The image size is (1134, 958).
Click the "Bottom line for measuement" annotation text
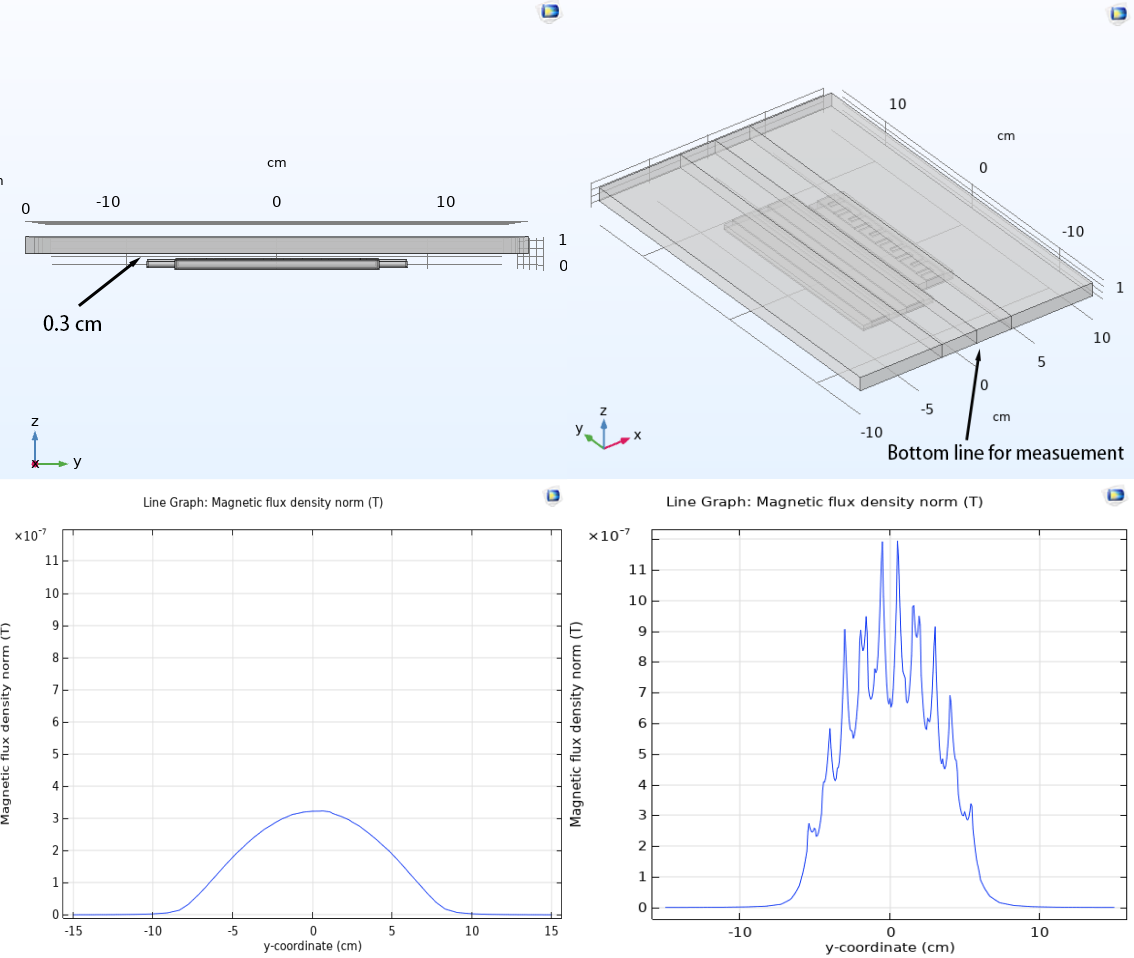1005,453
